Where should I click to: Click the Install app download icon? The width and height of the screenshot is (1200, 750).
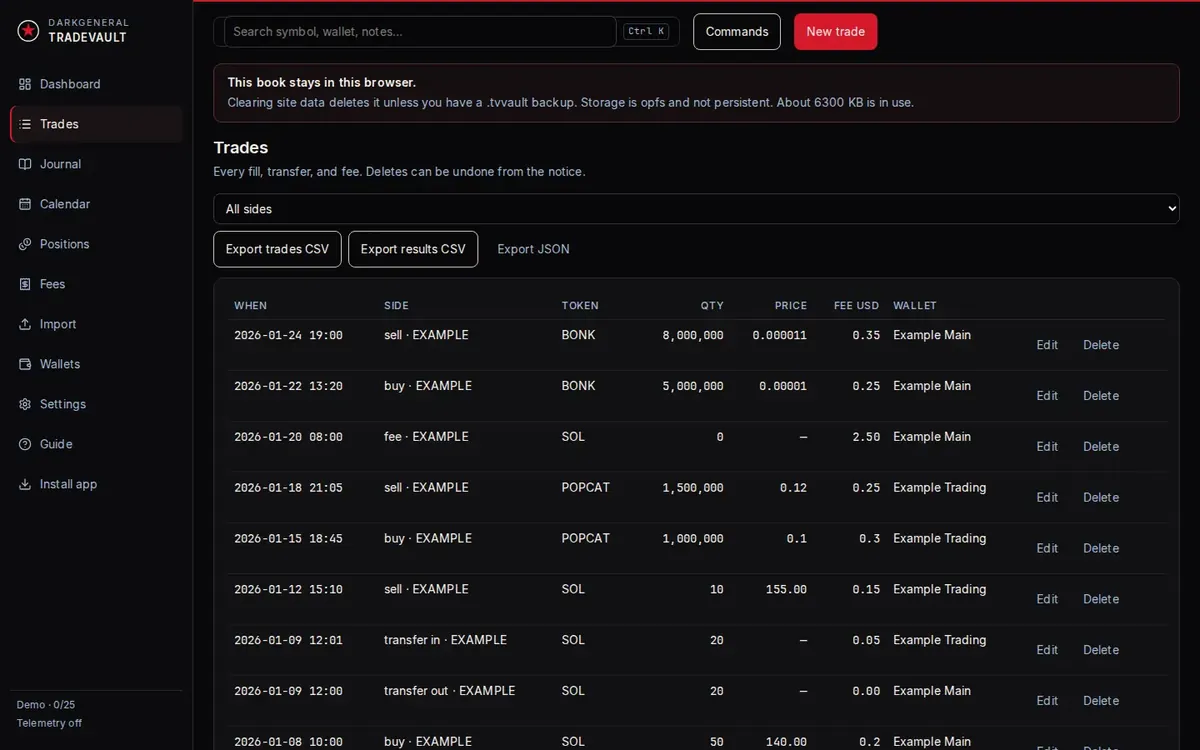25,484
